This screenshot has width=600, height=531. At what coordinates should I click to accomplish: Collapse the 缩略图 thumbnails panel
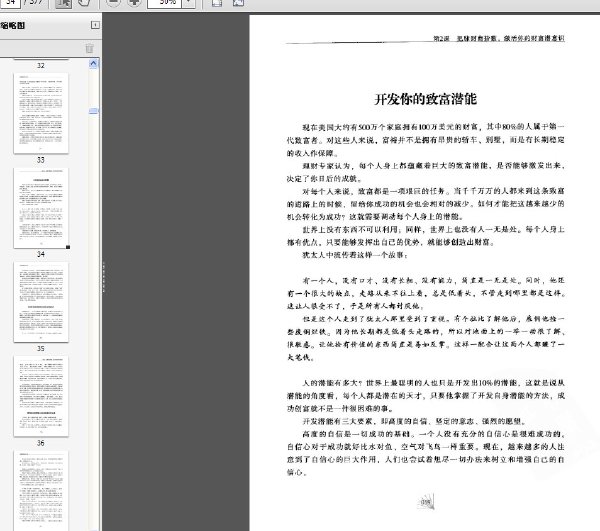pos(95,25)
